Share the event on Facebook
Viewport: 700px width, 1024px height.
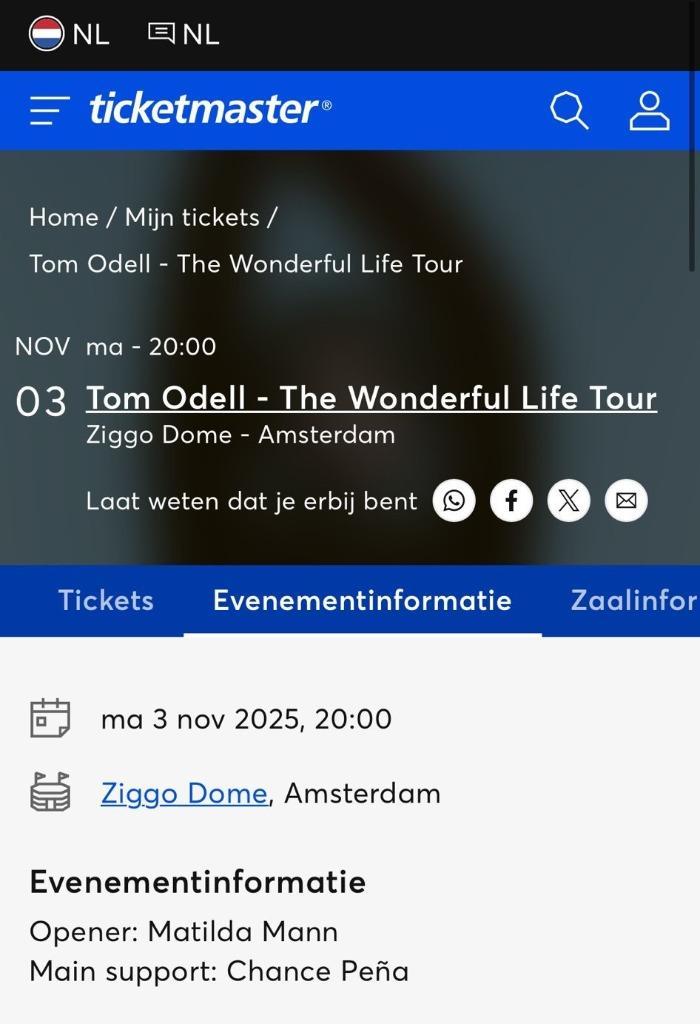511,500
